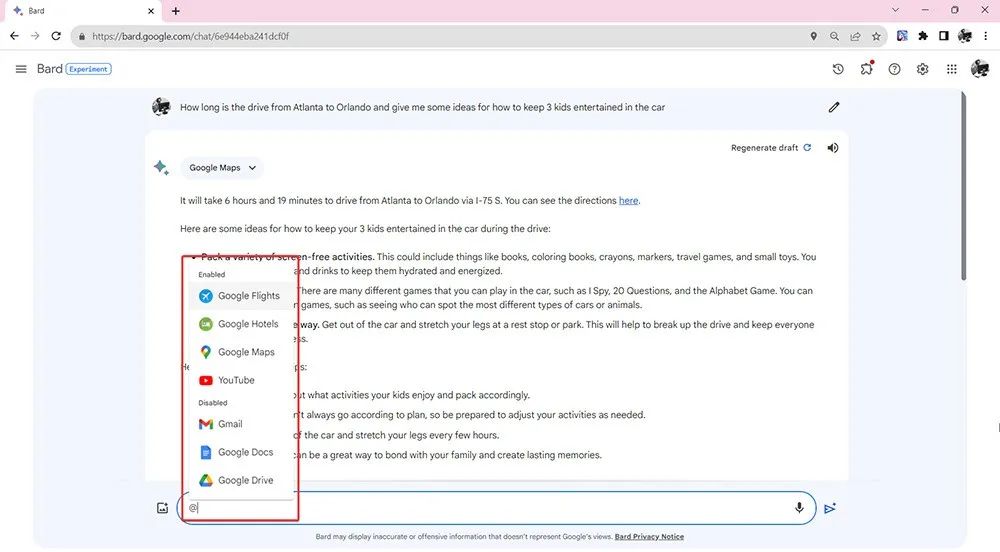Upload image using the image icon
The width and height of the screenshot is (1000, 552).
point(163,508)
